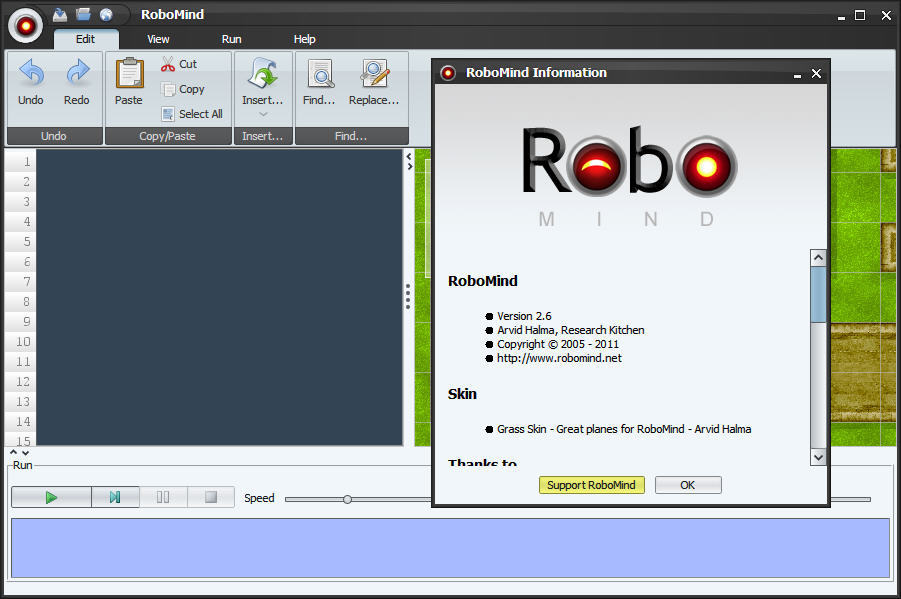
Task: Click the 'Skin' heading in the dialog
Action: [x=463, y=394]
